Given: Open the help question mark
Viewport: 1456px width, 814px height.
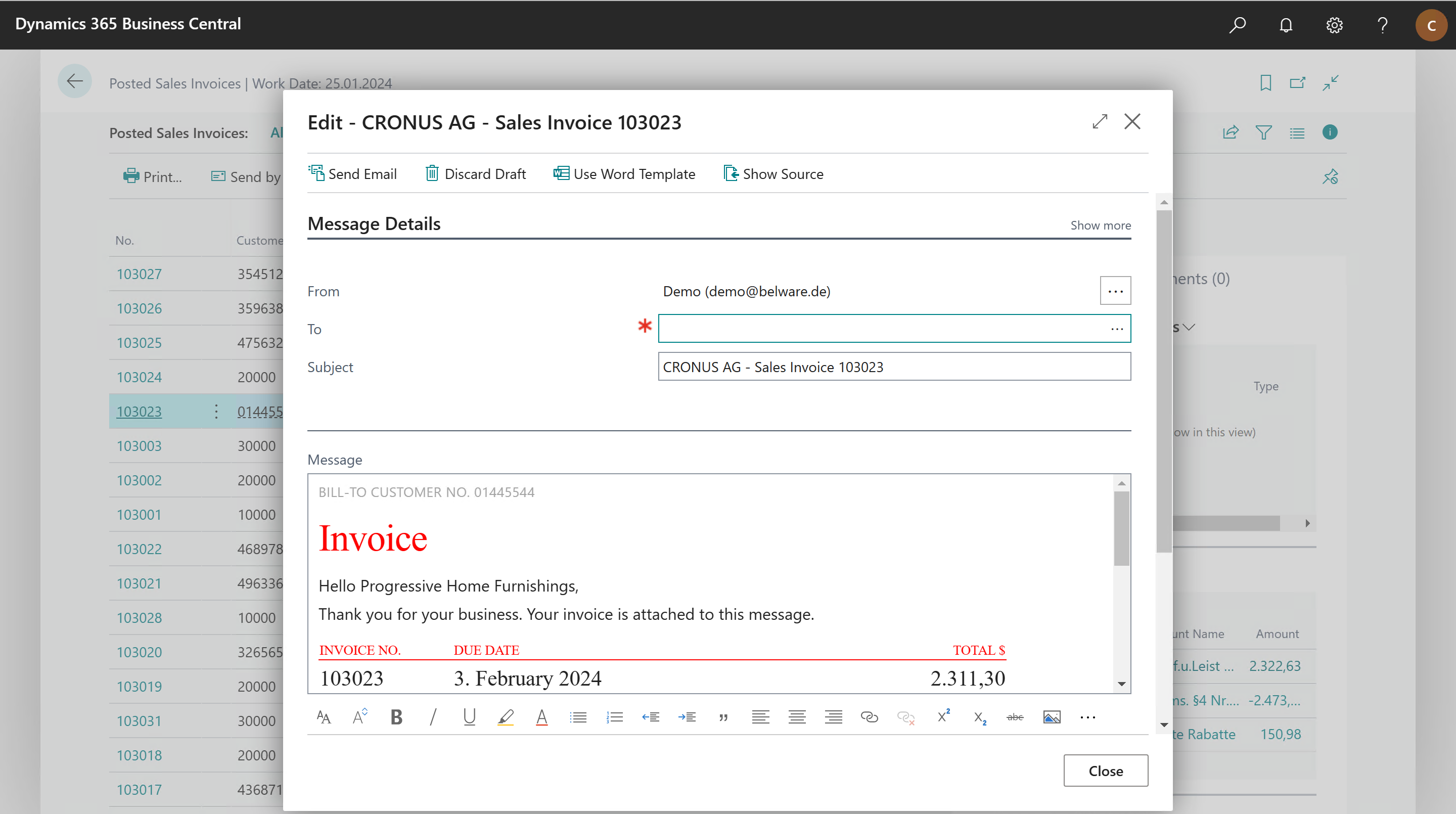Looking at the screenshot, I should 1383,25.
